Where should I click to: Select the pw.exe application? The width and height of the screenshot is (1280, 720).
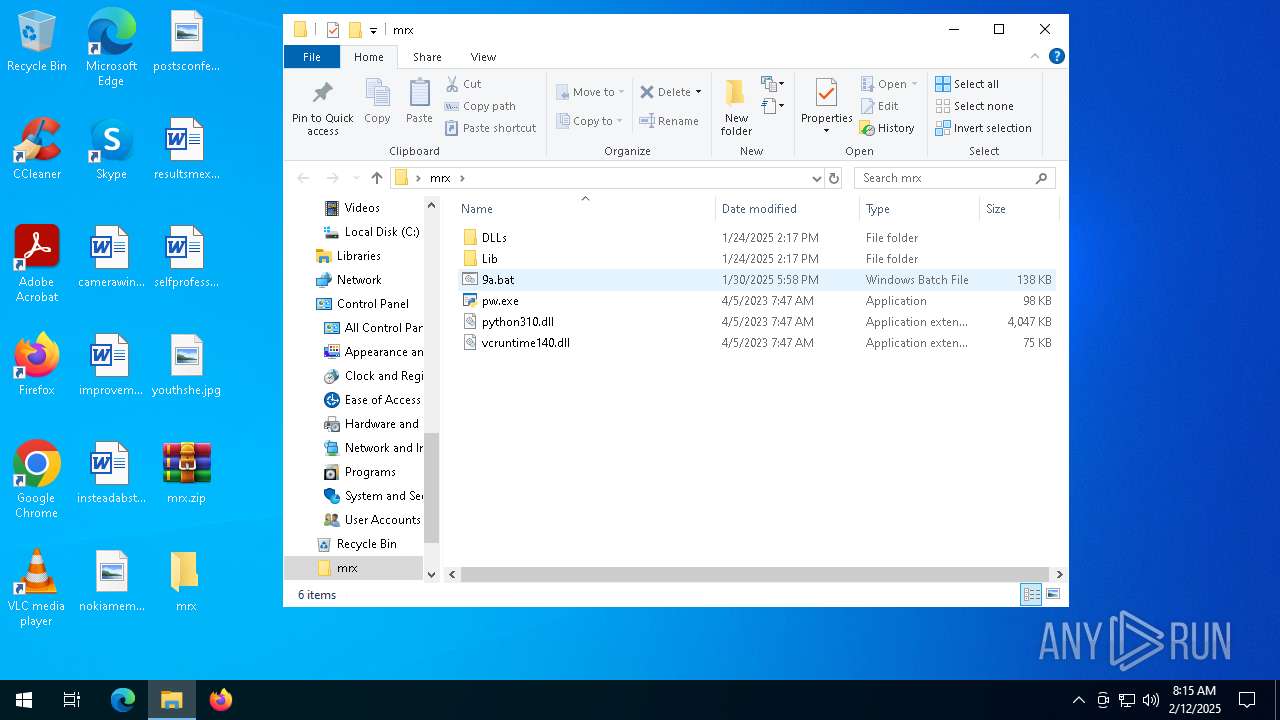pos(756,301)
